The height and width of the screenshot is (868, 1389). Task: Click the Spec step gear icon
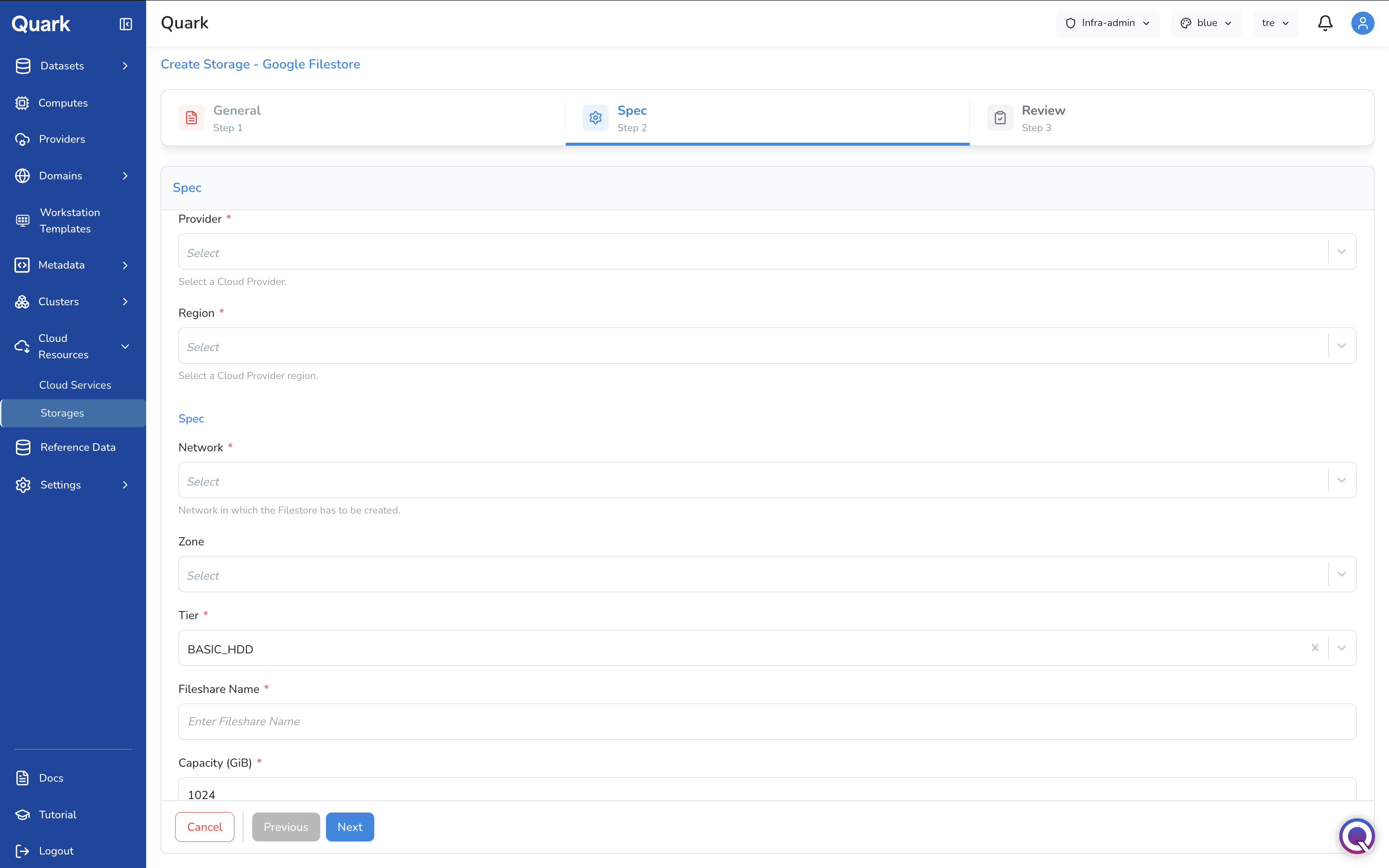[595, 118]
